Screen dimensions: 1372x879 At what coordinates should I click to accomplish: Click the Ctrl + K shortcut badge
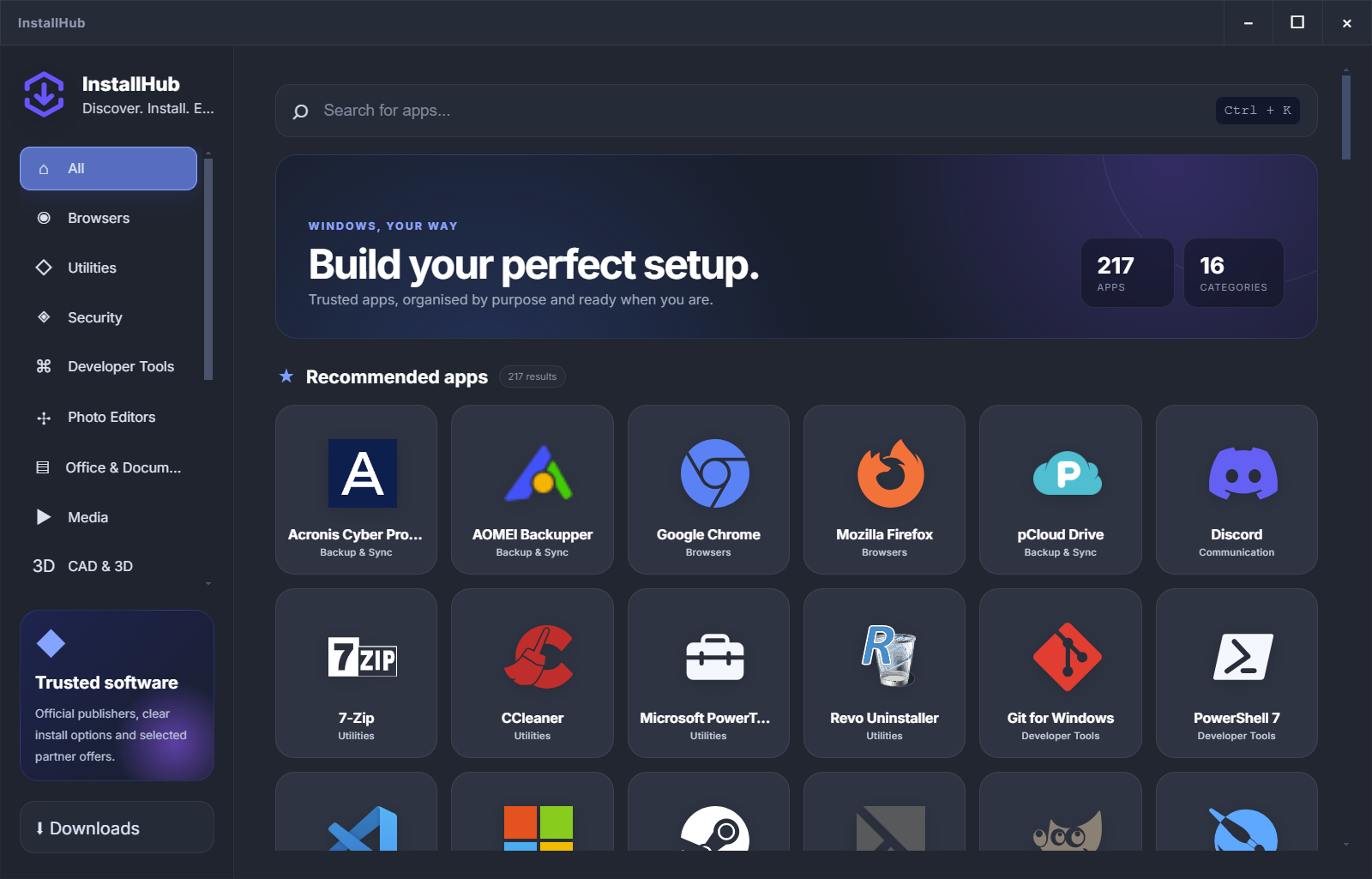(x=1257, y=111)
